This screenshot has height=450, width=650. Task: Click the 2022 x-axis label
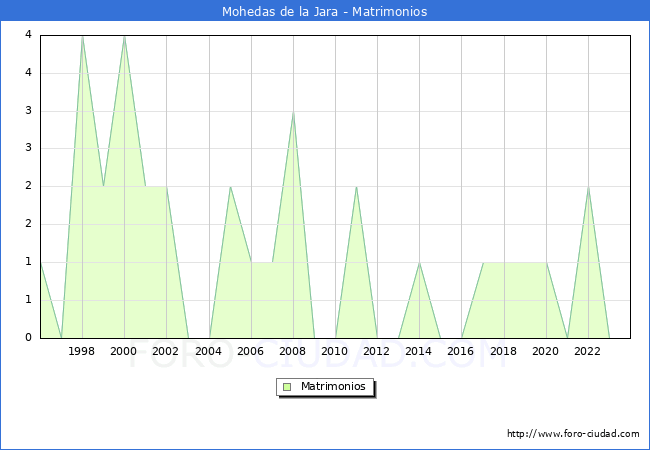coord(587,351)
